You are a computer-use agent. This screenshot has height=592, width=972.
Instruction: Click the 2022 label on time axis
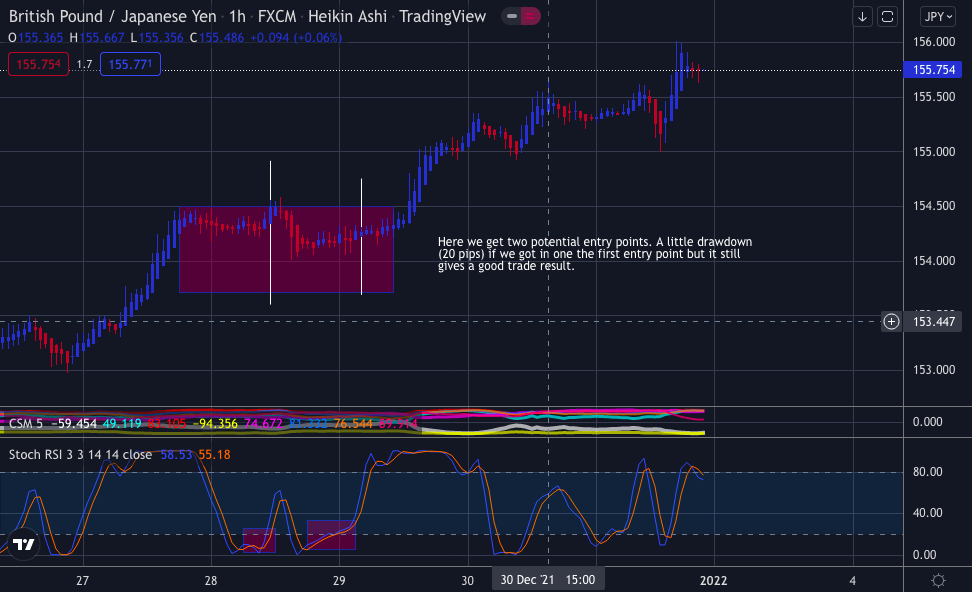(714, 580)
